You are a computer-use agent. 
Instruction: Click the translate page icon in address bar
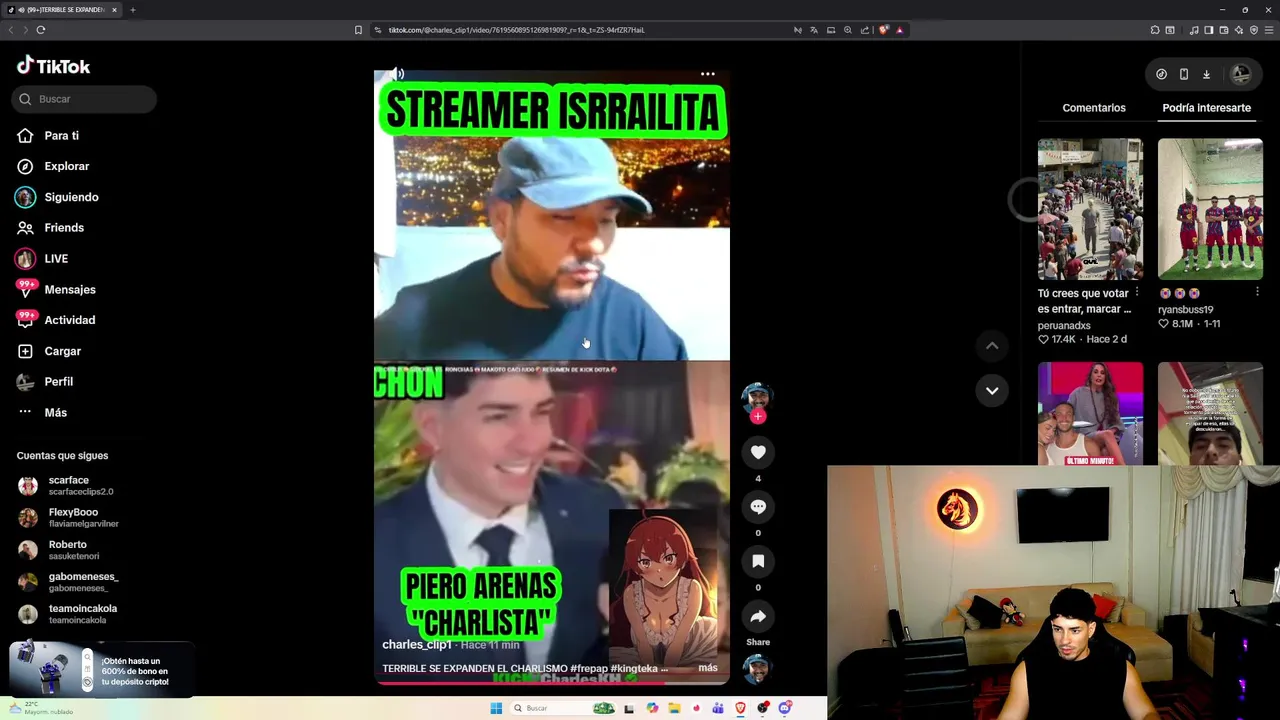(x=814, y=30)
